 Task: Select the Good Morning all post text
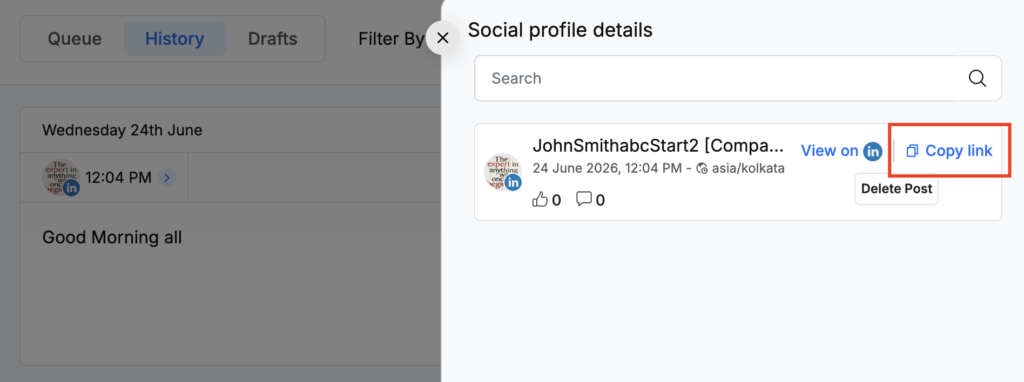click(x=112, y=237)
